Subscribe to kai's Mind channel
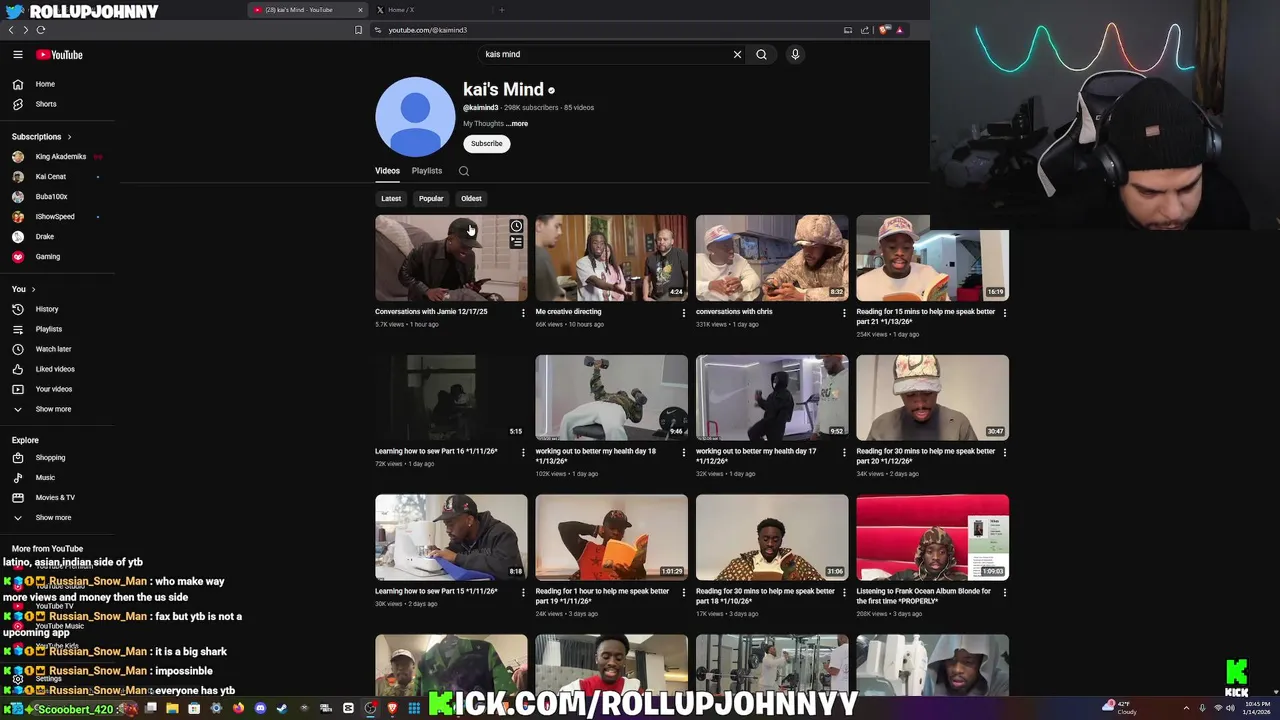This screenshot has width=1280, height=720. (x=487, y=144)
